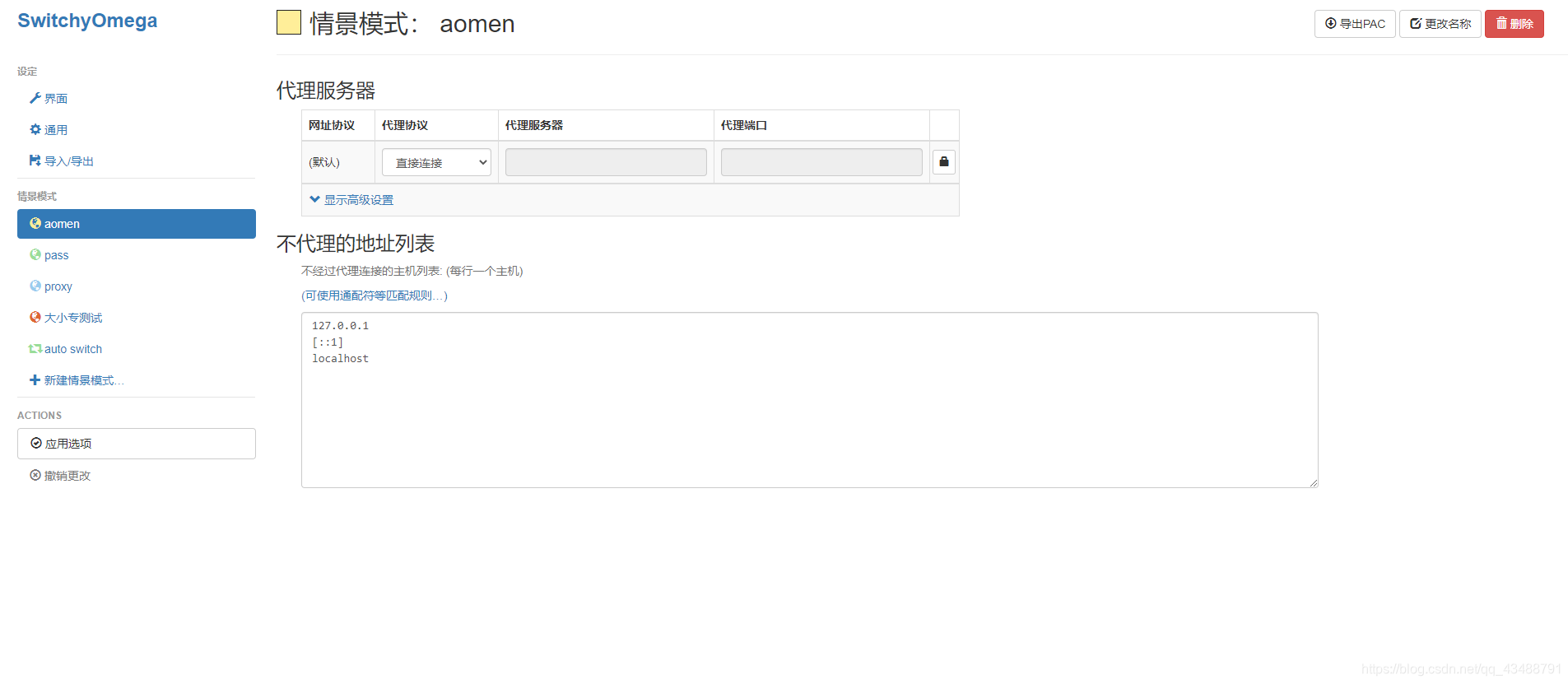The height and width of the screenshot is (684, 1568).
Task: Click the textarea resize grip corner
Action: click(x=1314, y=483)
